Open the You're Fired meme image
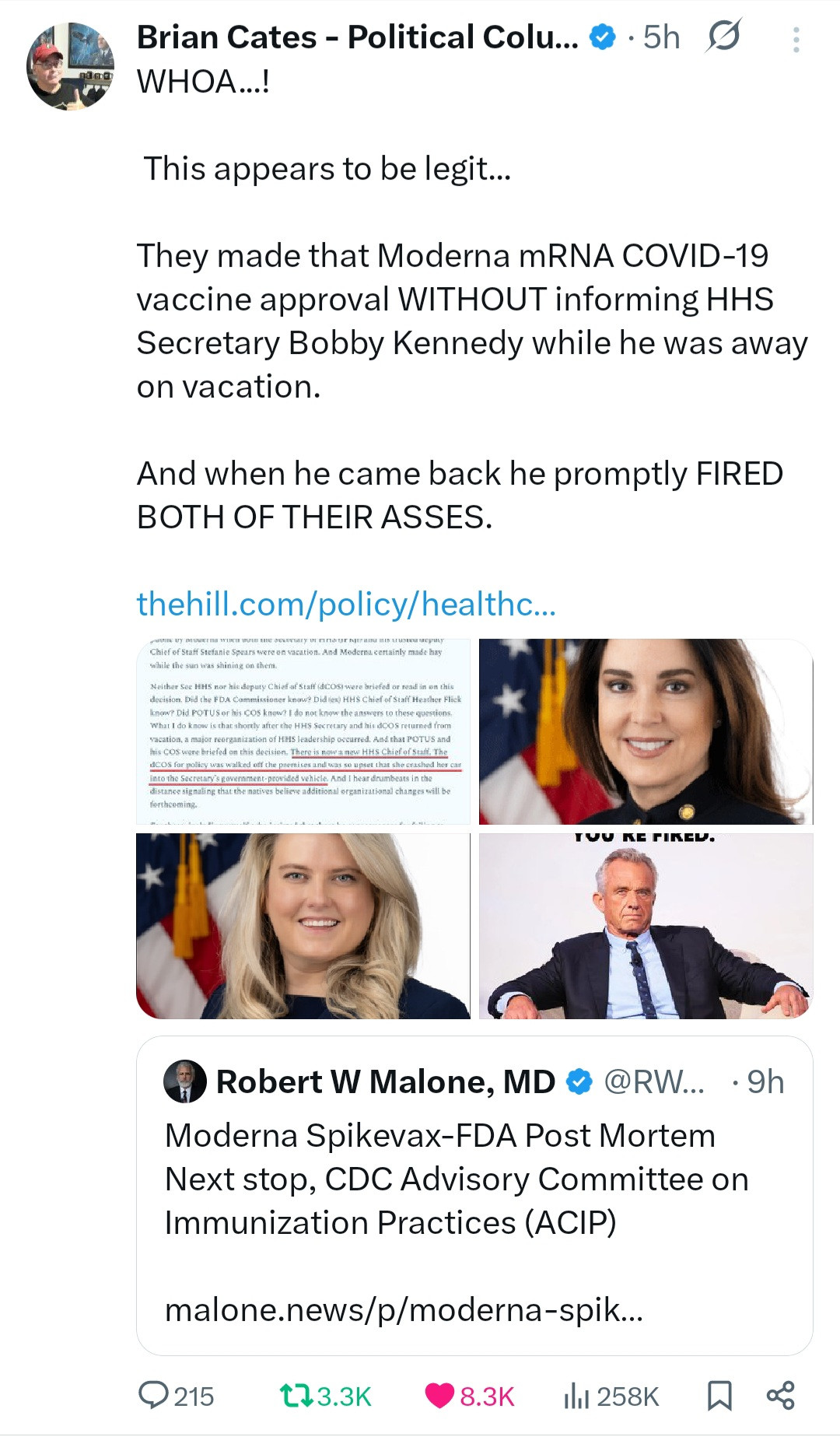The image size is (840, 1437). (646, 926)
